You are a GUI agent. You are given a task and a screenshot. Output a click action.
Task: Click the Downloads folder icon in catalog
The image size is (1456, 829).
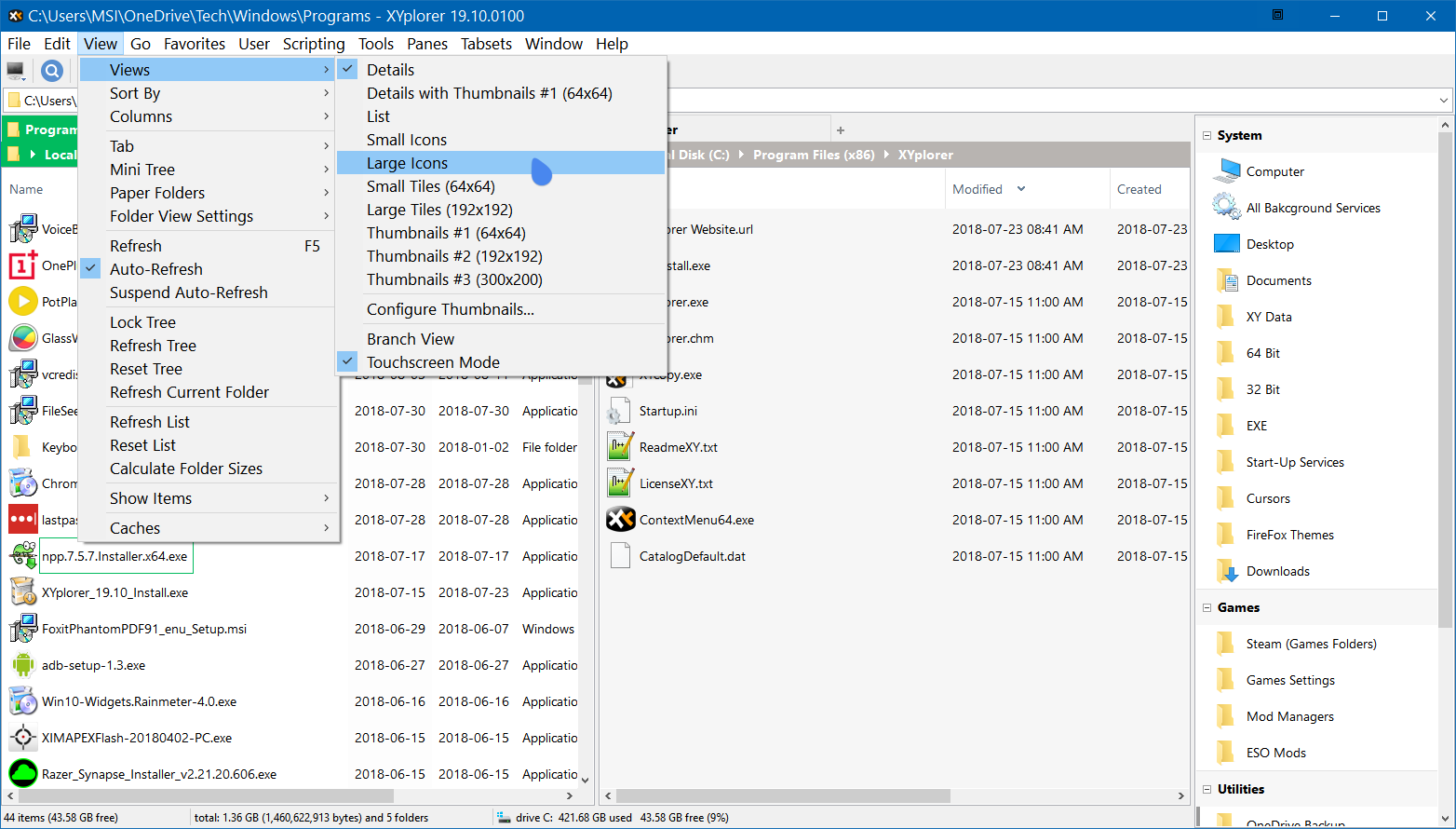1227,571
